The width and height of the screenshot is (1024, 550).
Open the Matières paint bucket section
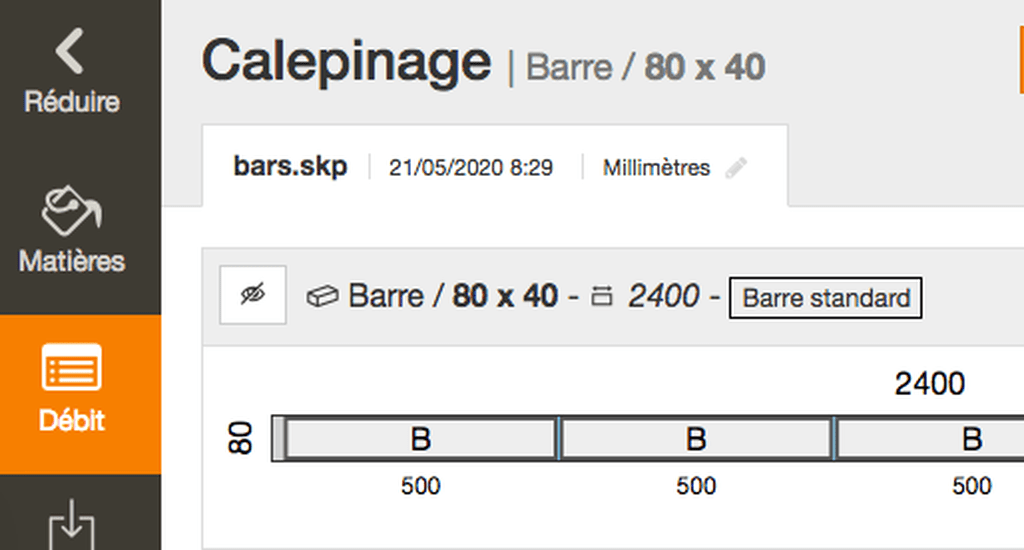[72, 230]
